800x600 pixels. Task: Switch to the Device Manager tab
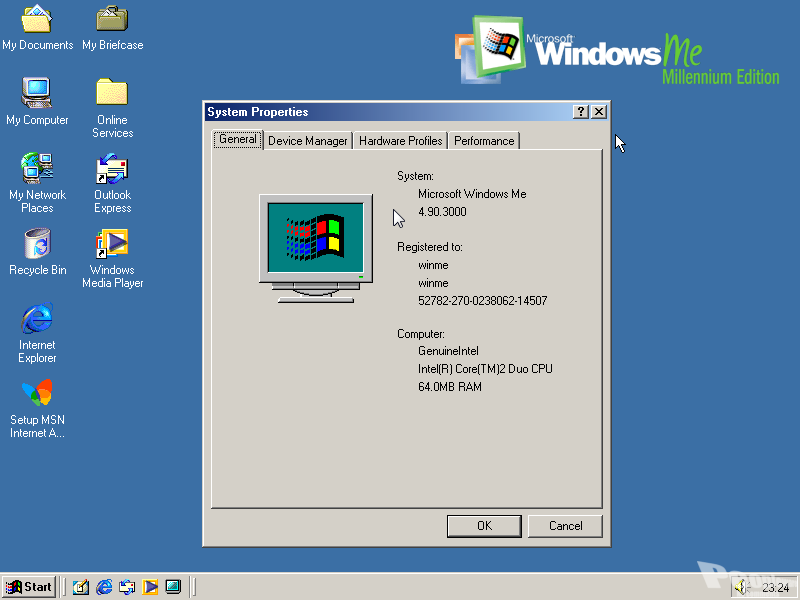308,141
